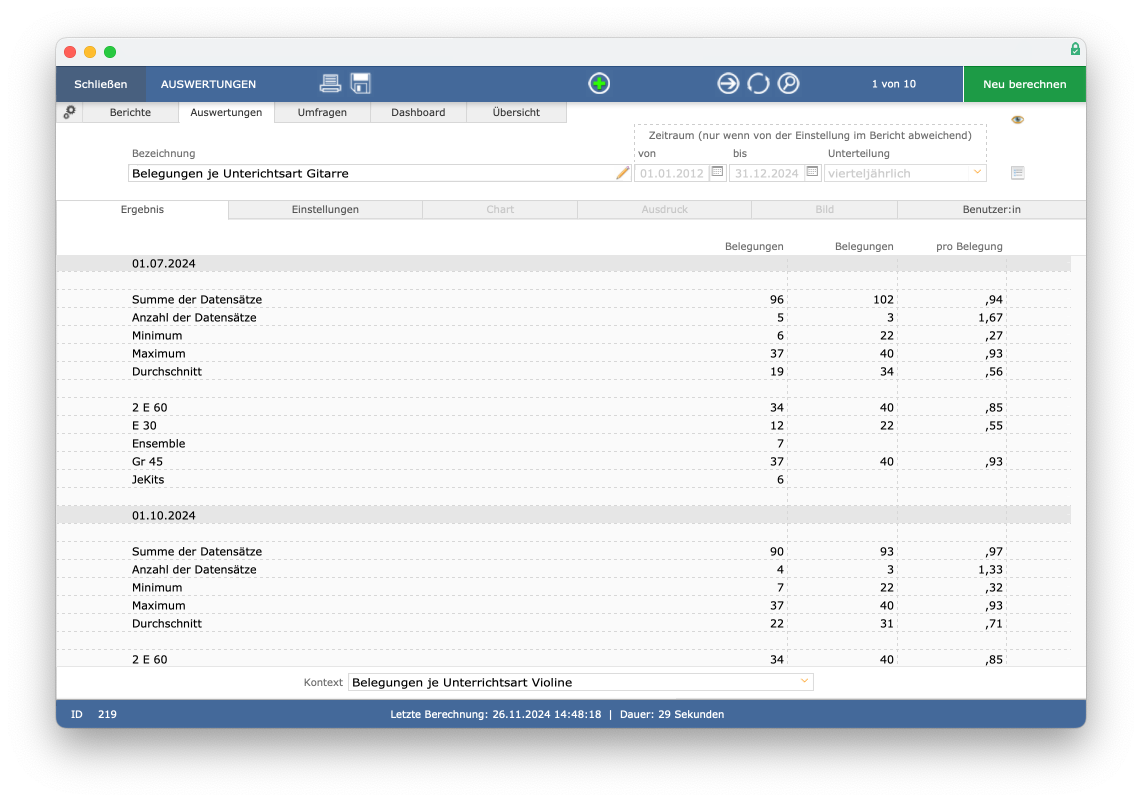Viewport: 1142px width, 802px height.
Task: Open calendar picker for von date
Action: [x=717, y=172]
